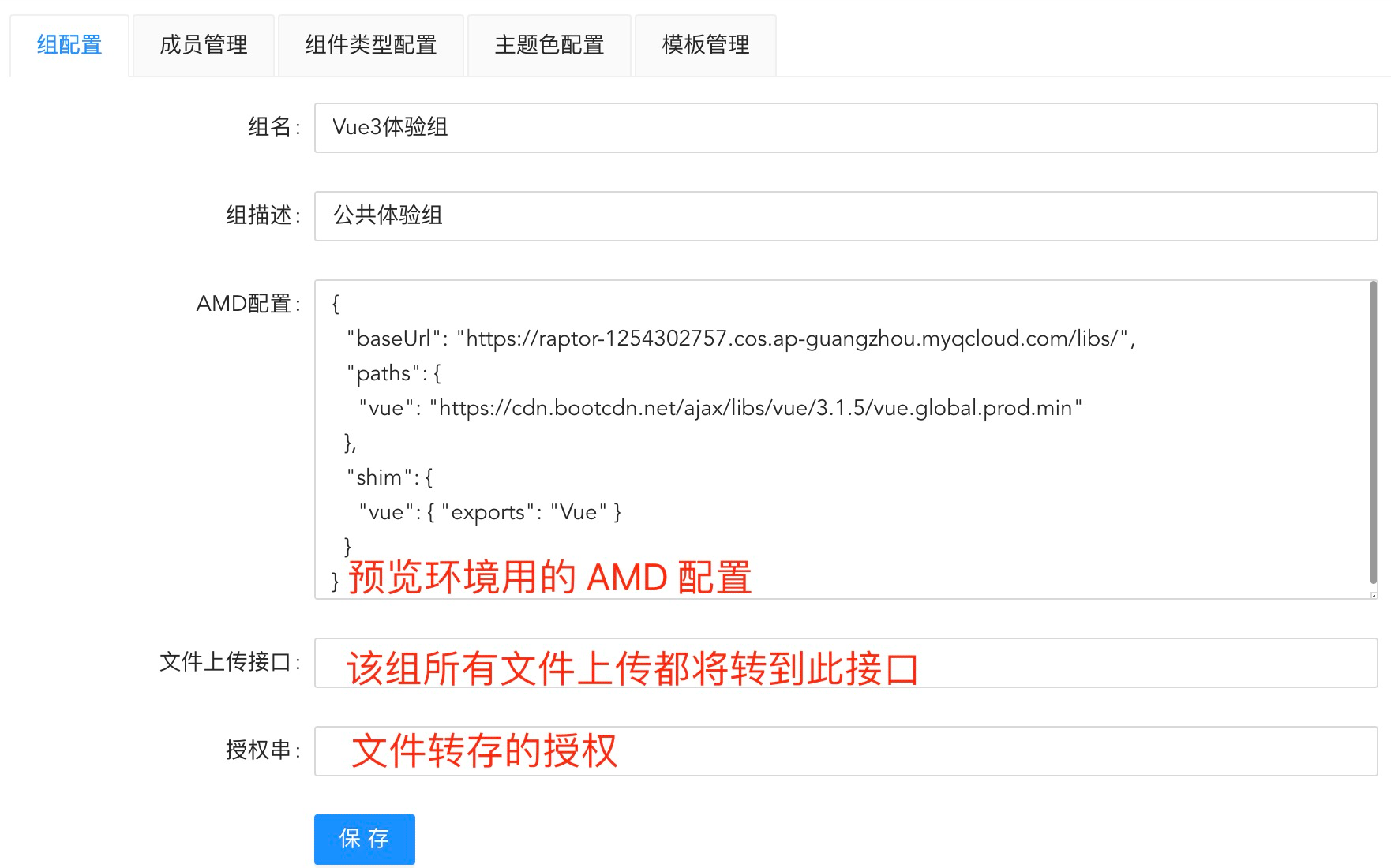
Task: Click the AMD配置 label
Action: (x=248, y=304)
